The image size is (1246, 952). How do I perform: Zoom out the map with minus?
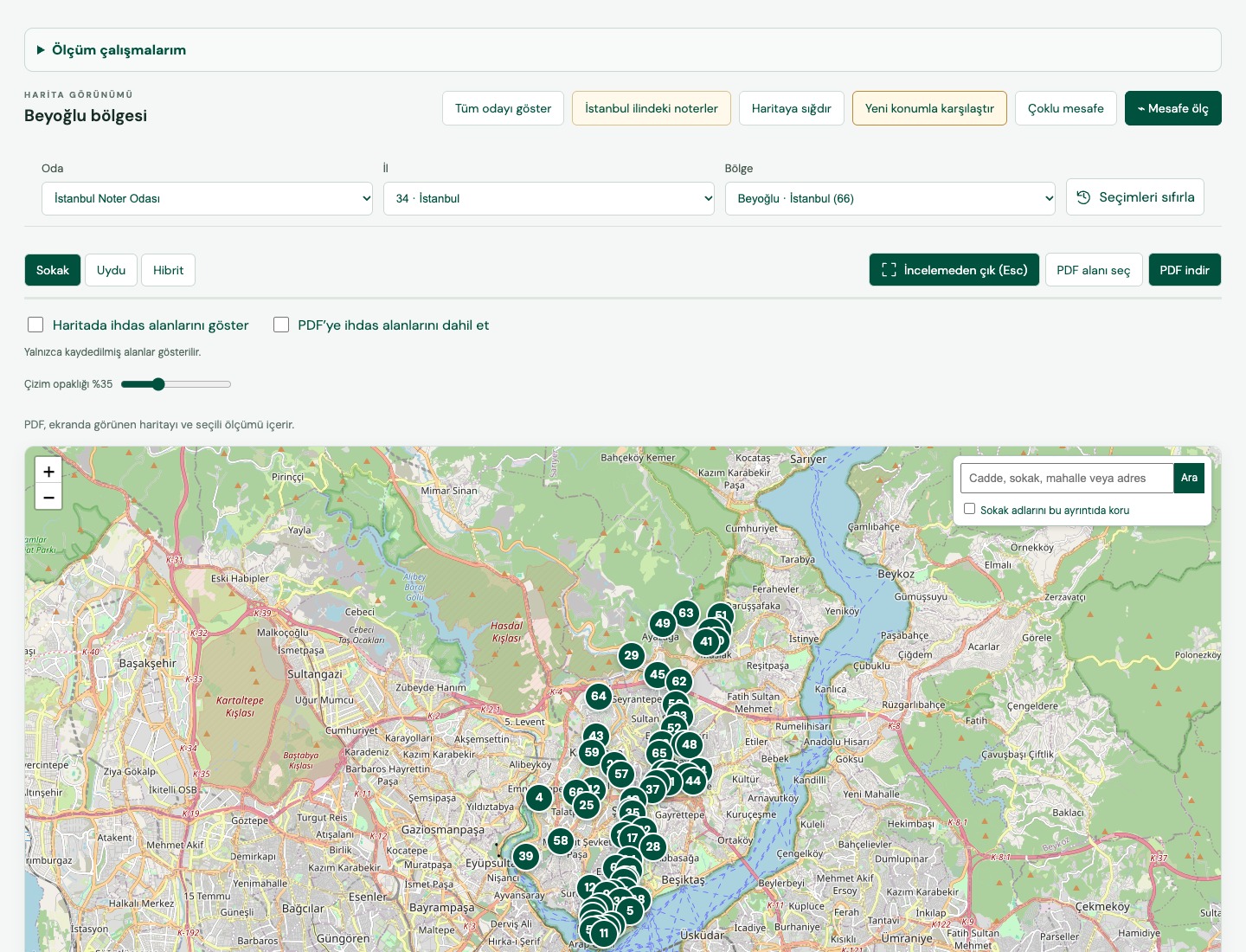tap(48, 498)
